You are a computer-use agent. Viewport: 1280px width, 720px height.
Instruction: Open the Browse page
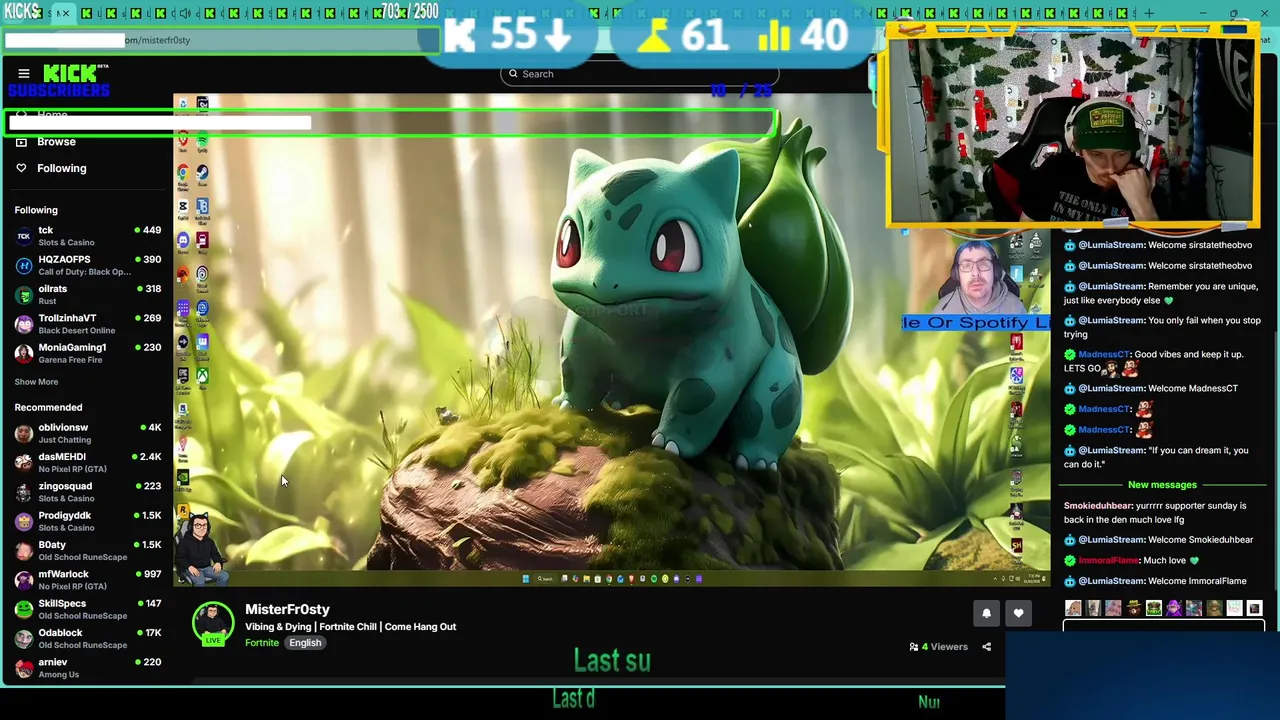coord(56,142)
